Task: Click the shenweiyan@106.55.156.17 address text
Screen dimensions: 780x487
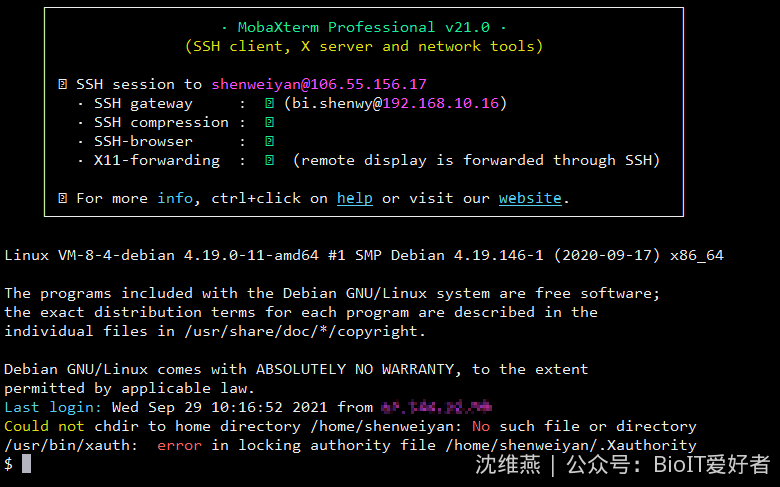Action: 319,84
